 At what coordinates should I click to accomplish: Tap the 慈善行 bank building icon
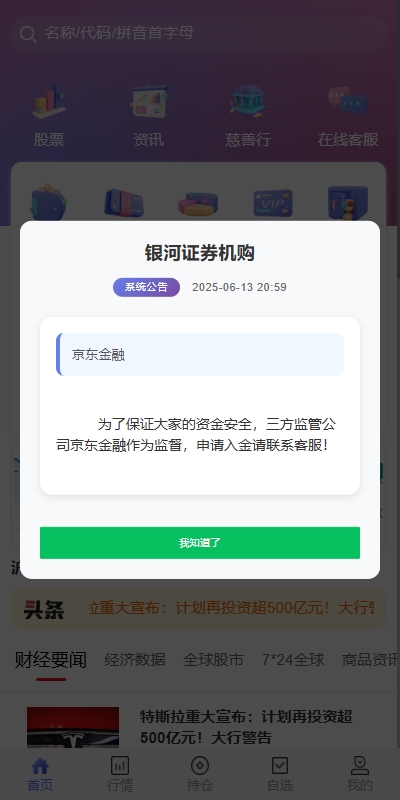pyautogui.click(x=248, y=101)
